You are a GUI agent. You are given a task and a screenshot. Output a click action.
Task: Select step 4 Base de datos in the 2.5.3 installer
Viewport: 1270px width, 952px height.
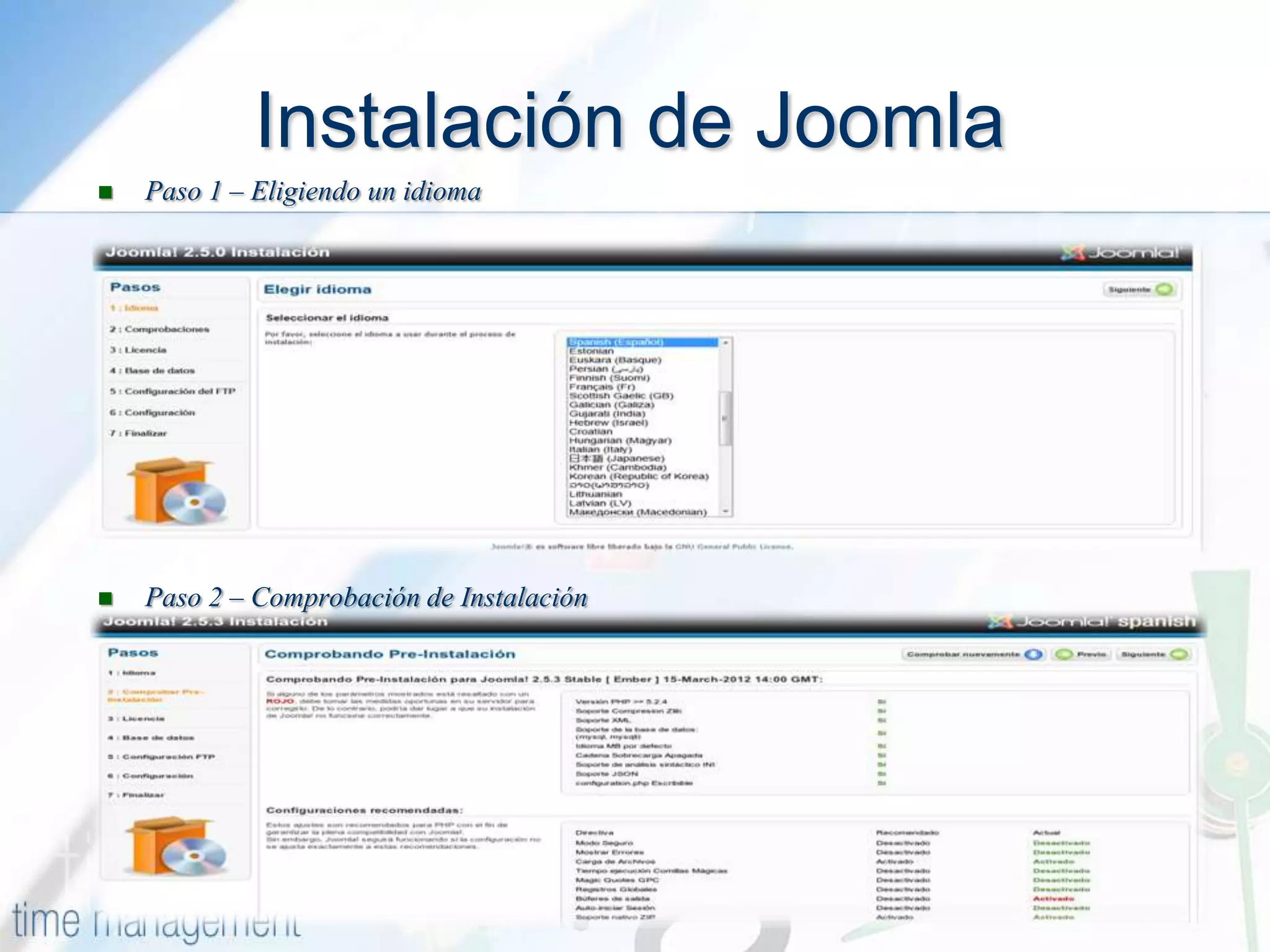point(151,738)
